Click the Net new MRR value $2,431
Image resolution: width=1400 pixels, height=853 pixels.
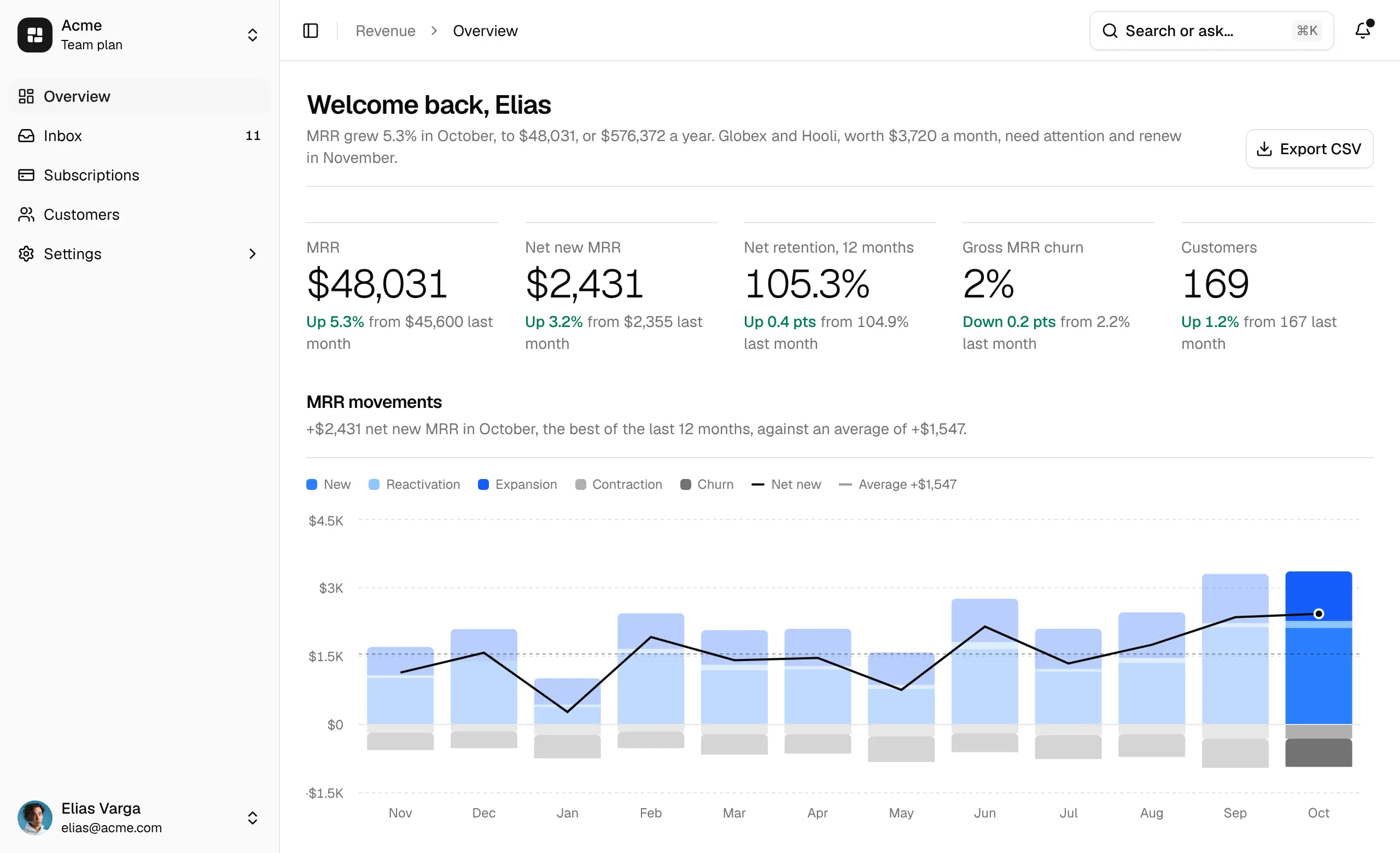coord(584,283)
